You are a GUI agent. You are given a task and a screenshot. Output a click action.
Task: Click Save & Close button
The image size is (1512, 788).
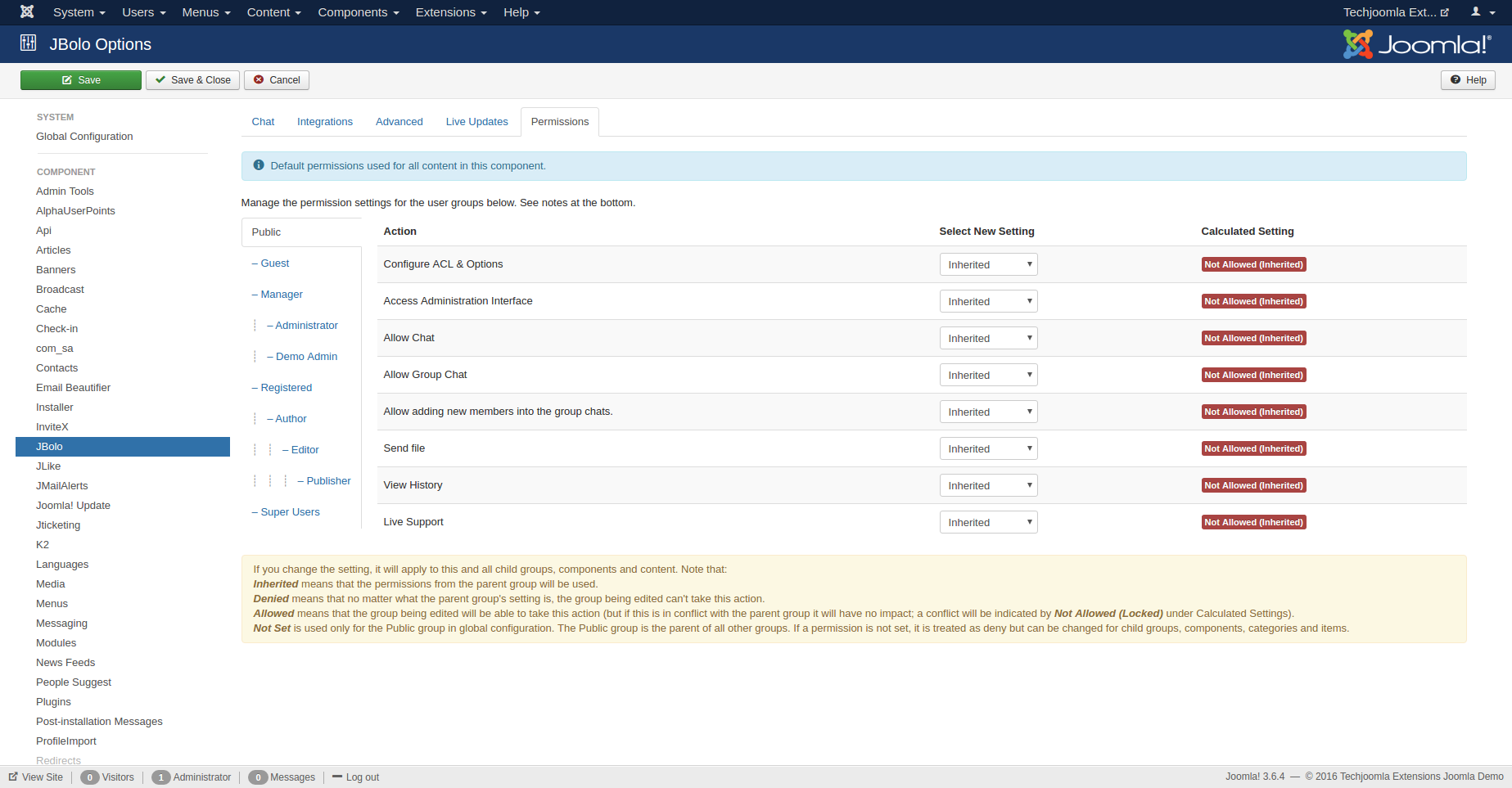[x=193, y=80]
